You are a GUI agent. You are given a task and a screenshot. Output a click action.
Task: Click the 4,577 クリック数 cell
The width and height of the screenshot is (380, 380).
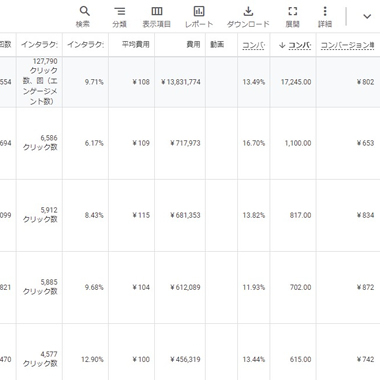(40, 359)
